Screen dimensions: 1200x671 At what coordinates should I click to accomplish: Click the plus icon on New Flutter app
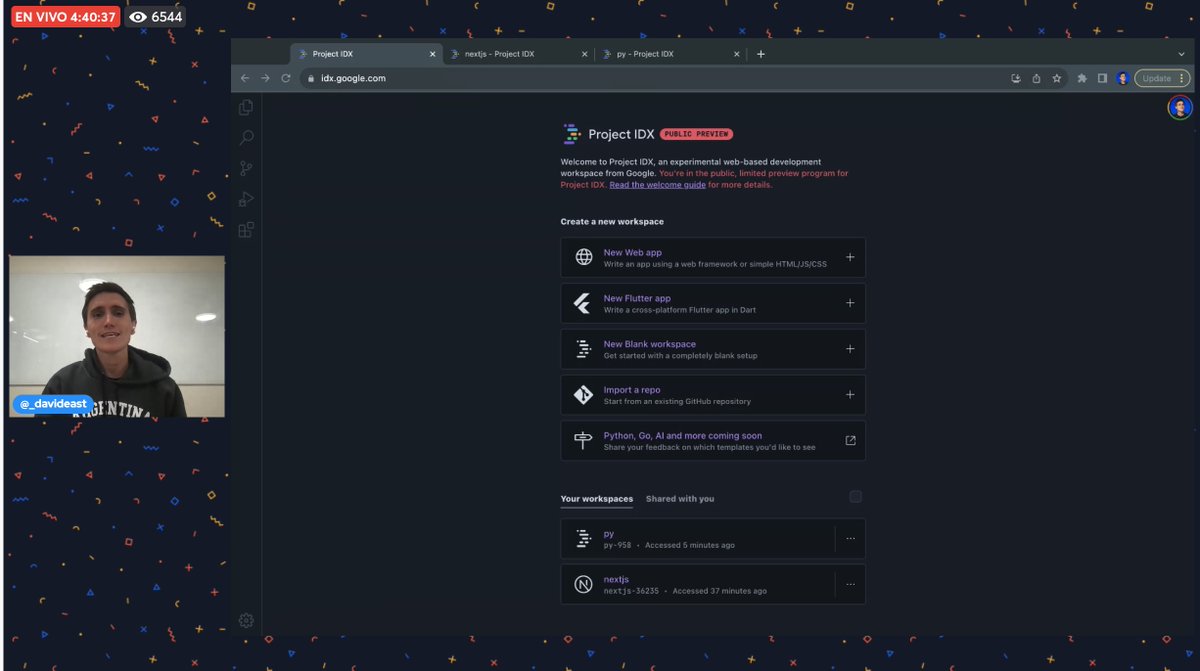(850, 303)
